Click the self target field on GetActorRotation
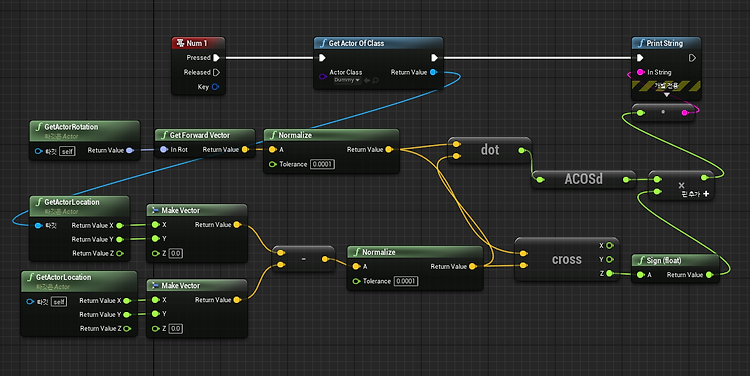This screenshot has width=750, height=376. click(67, 151)
